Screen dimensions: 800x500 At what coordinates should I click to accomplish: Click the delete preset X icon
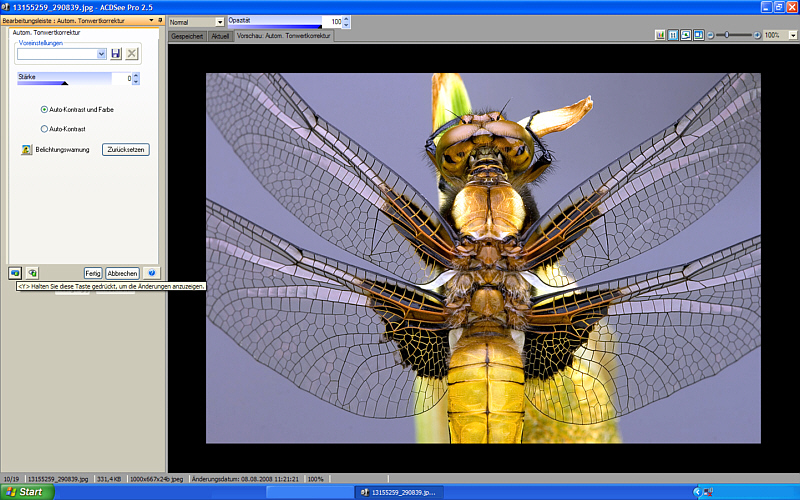coord(131,53)
